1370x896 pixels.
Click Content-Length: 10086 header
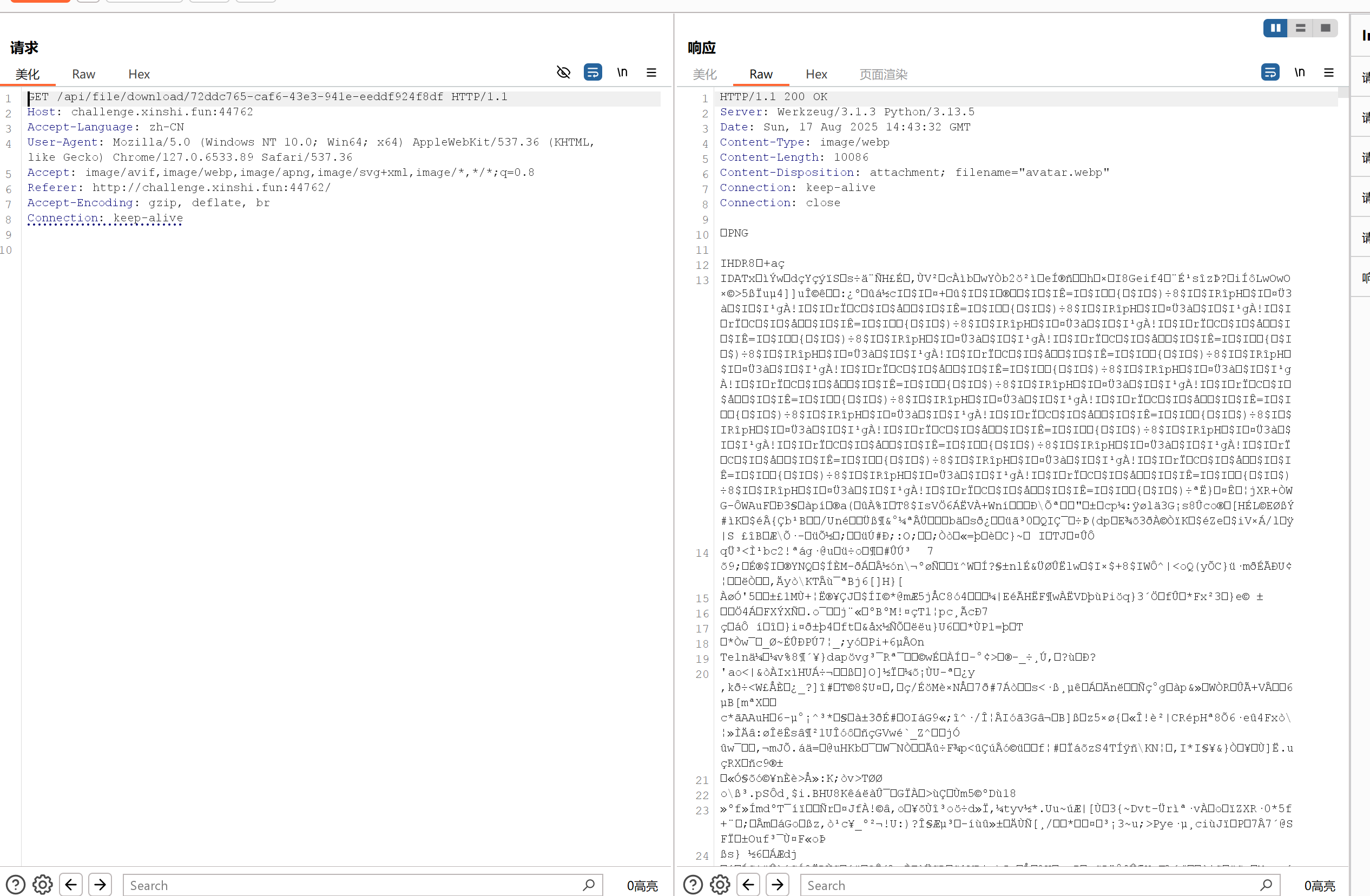coord(794,157)
